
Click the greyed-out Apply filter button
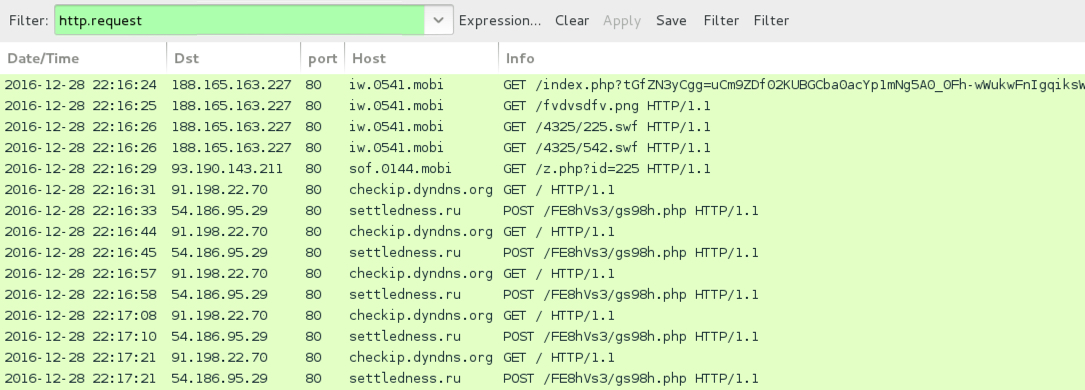621,21
